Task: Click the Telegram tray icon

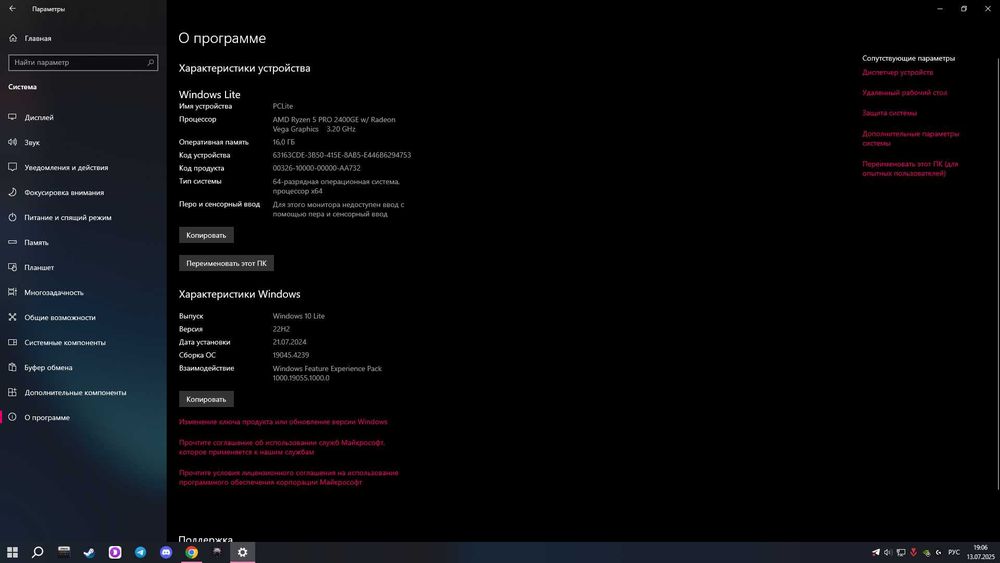Action: (876, 552)
